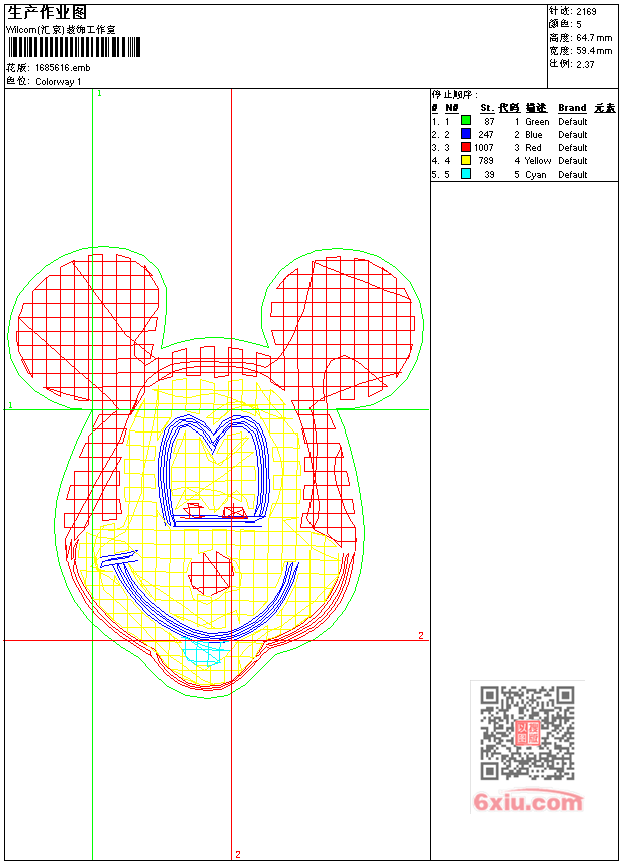Click the Green description text
This screenshot has width=620, height=861.
pyautogui.click(x=537, y=121)
